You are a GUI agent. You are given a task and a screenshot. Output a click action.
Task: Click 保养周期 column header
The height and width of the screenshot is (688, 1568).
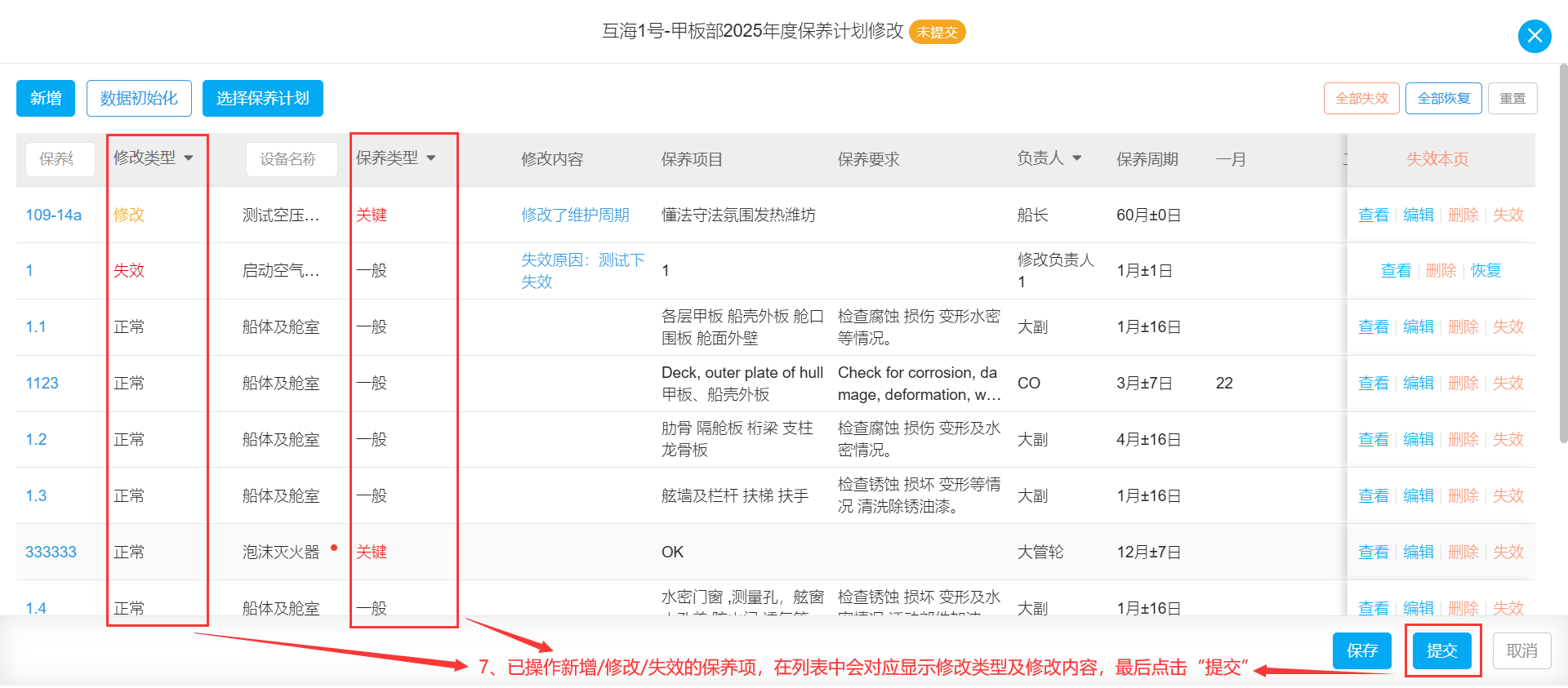pos(1147,159)
